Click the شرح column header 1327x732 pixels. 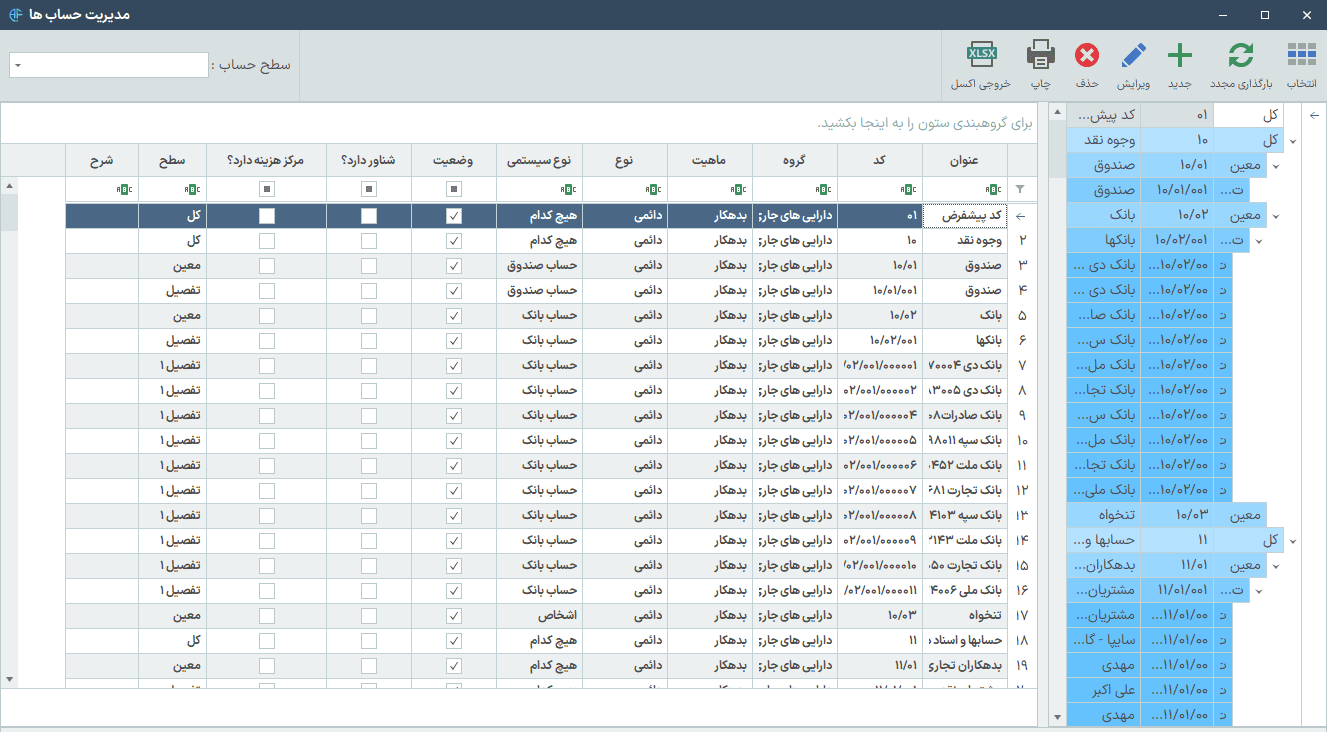(102, 160)
